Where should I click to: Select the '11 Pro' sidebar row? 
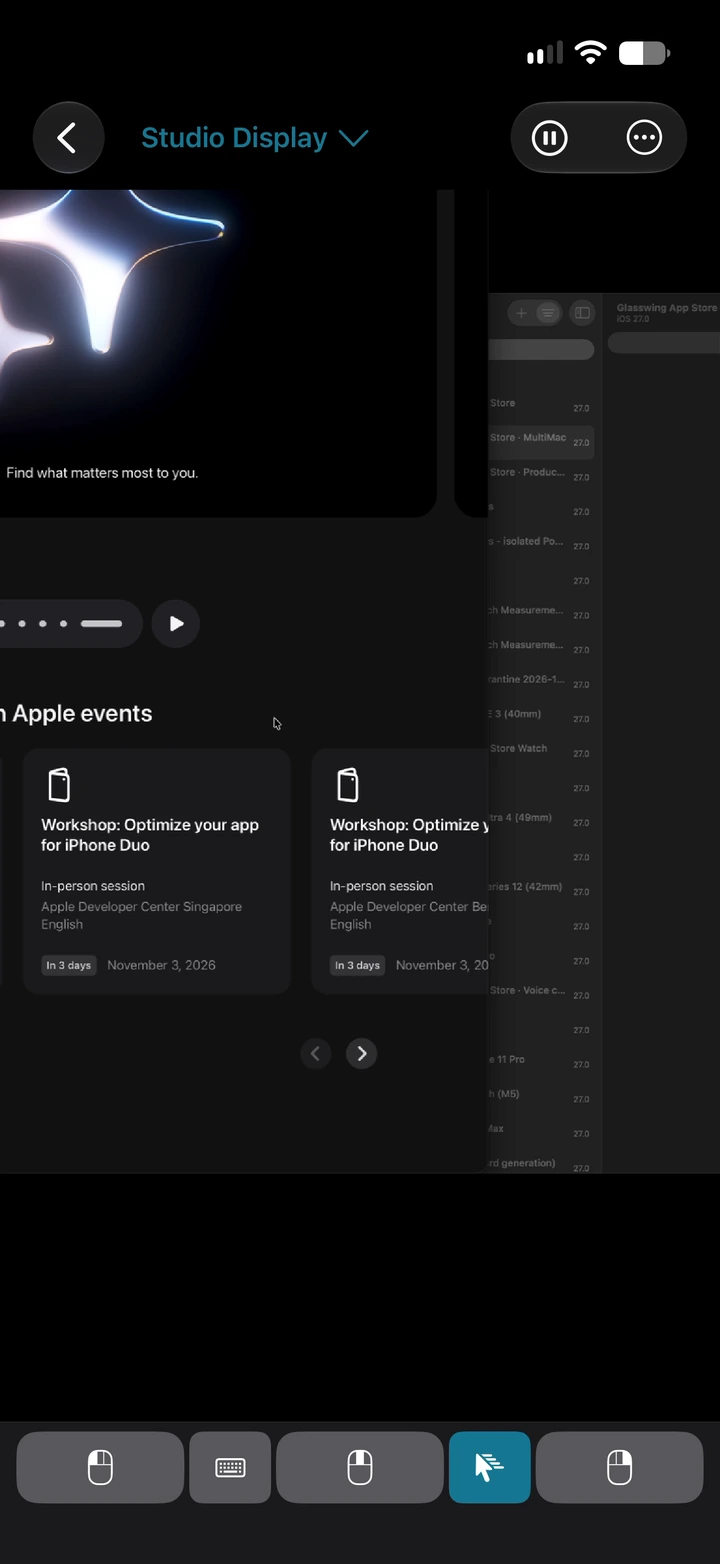[x=542, y=1064]
